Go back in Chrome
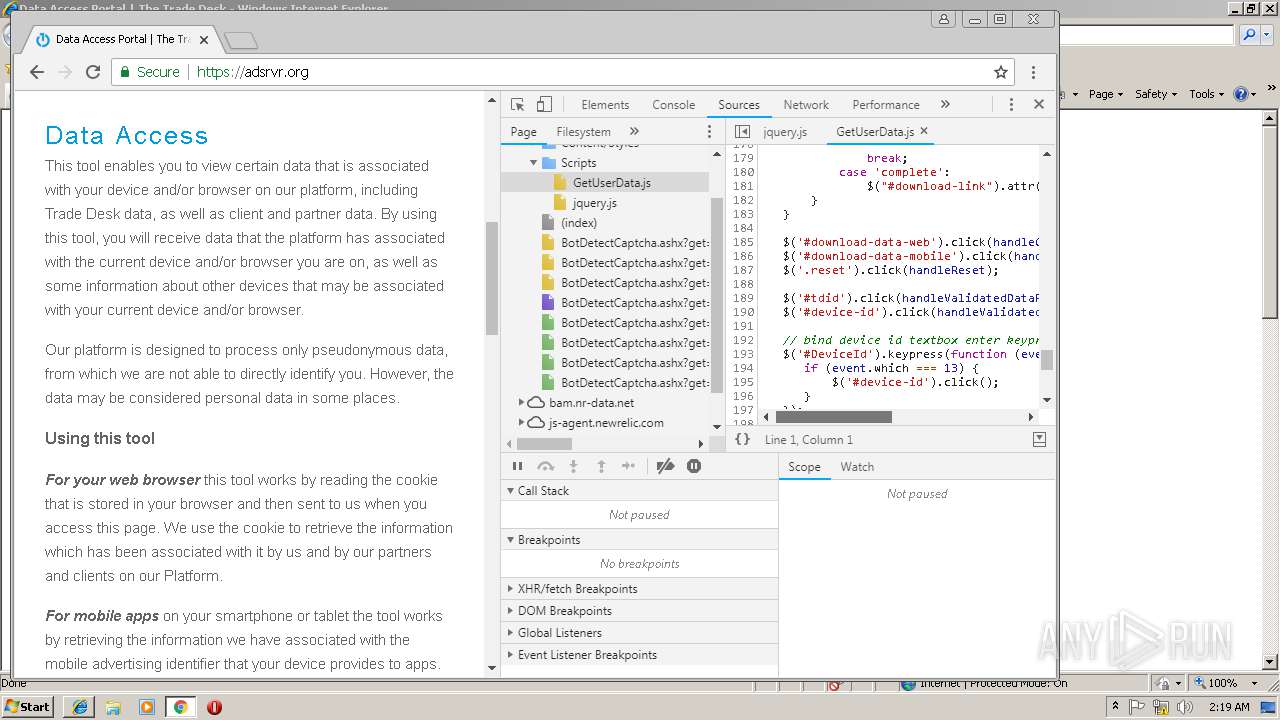 37,72
